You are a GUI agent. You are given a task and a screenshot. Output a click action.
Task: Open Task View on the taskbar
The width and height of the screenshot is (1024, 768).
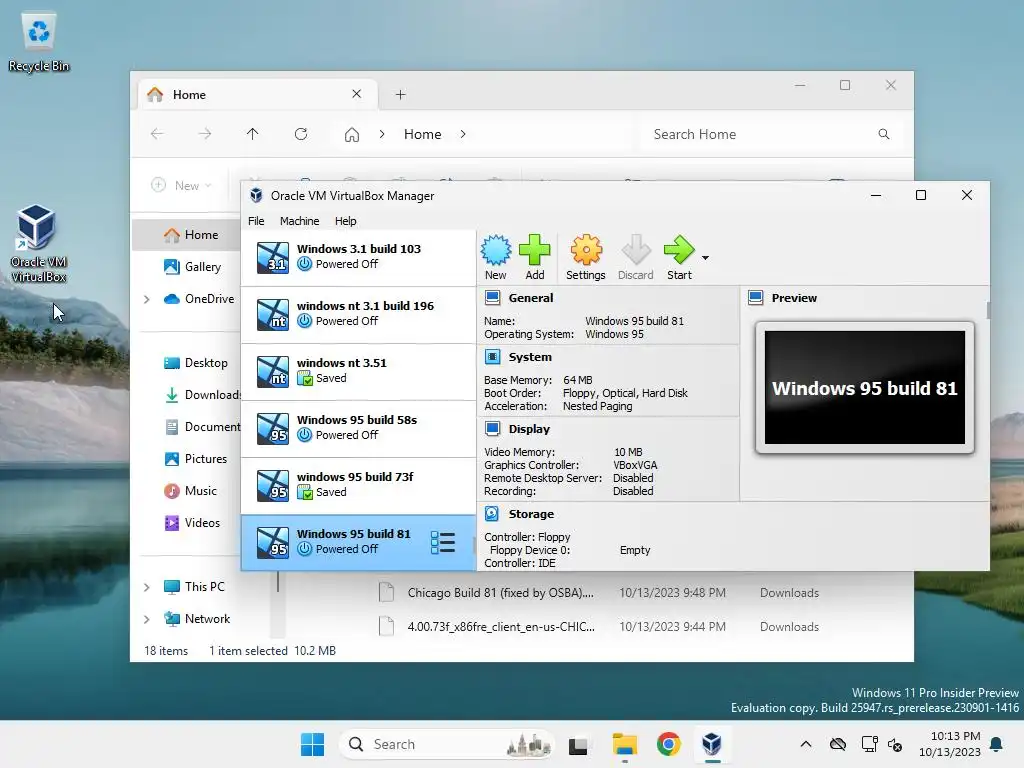point(578,745)
